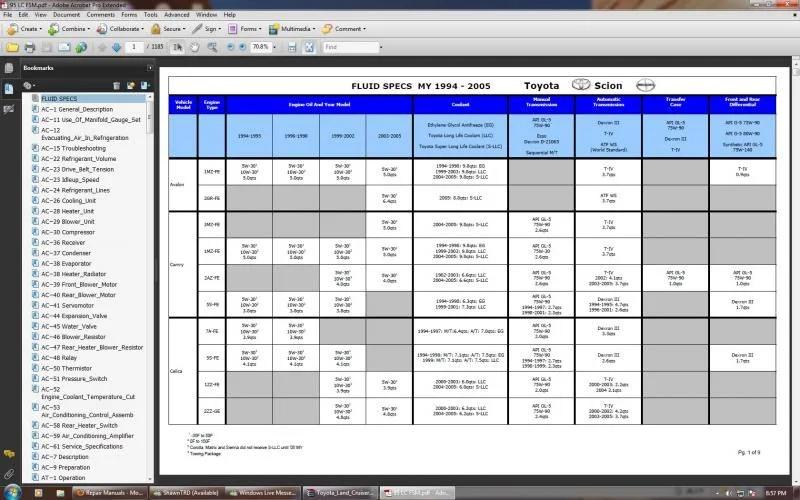800x500 pixels.
Task: Open bookmark AC-37 Condenser
Action: point(66,253)
